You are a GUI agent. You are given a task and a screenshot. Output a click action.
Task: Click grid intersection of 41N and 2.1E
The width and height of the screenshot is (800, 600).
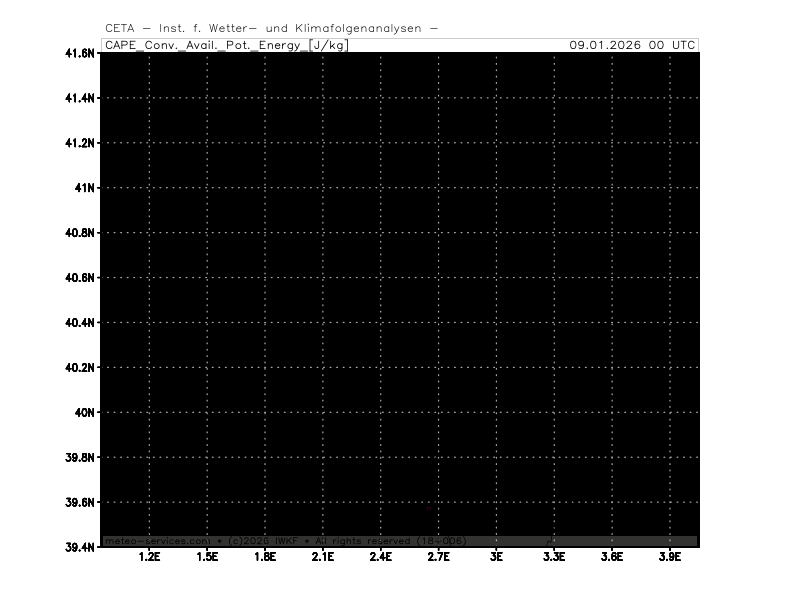tap(323, 188)
